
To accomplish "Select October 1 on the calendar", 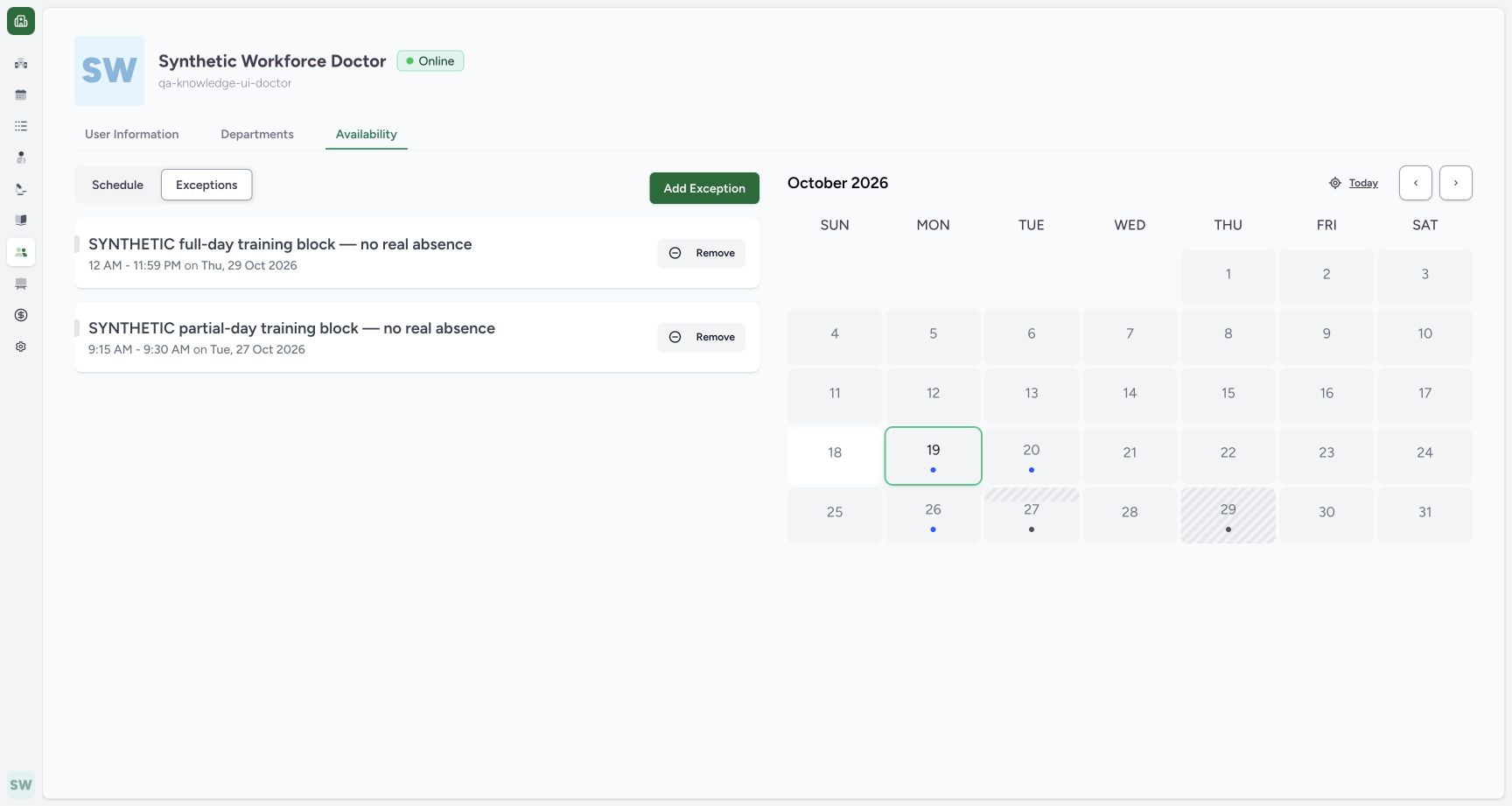I will click(x=1228, y=277).
